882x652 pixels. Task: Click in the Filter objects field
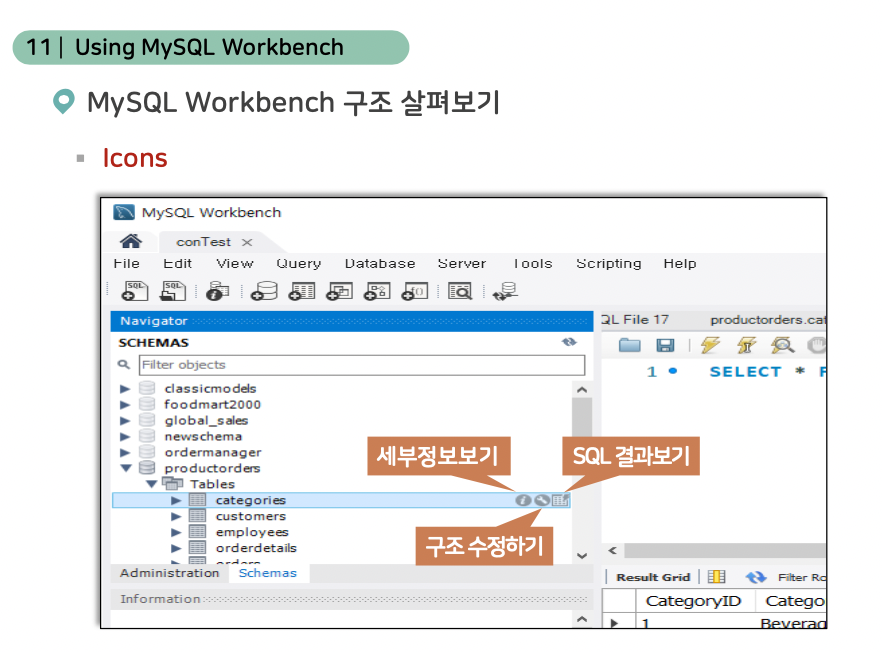tap(362, 365)
